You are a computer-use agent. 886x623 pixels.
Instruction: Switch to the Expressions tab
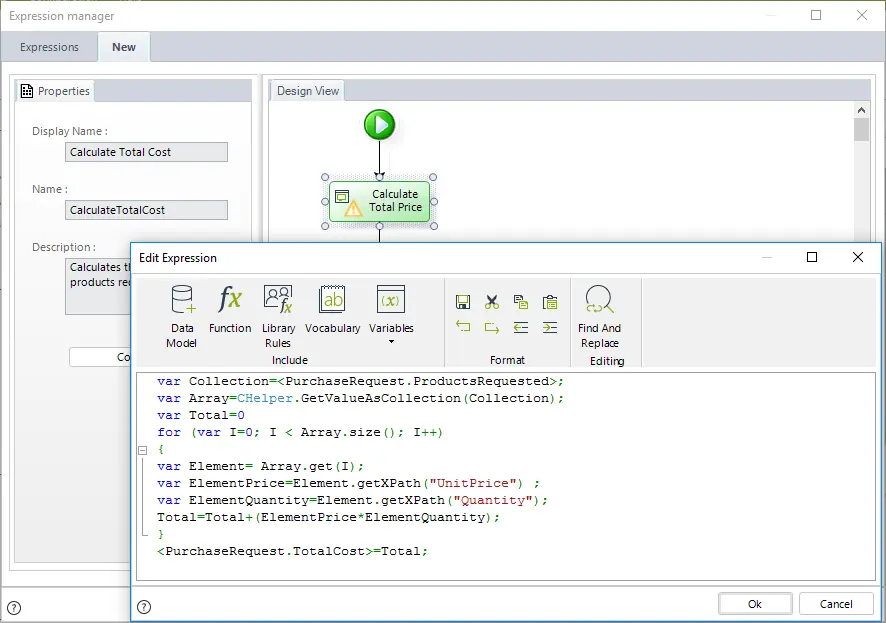coord(49,47)
